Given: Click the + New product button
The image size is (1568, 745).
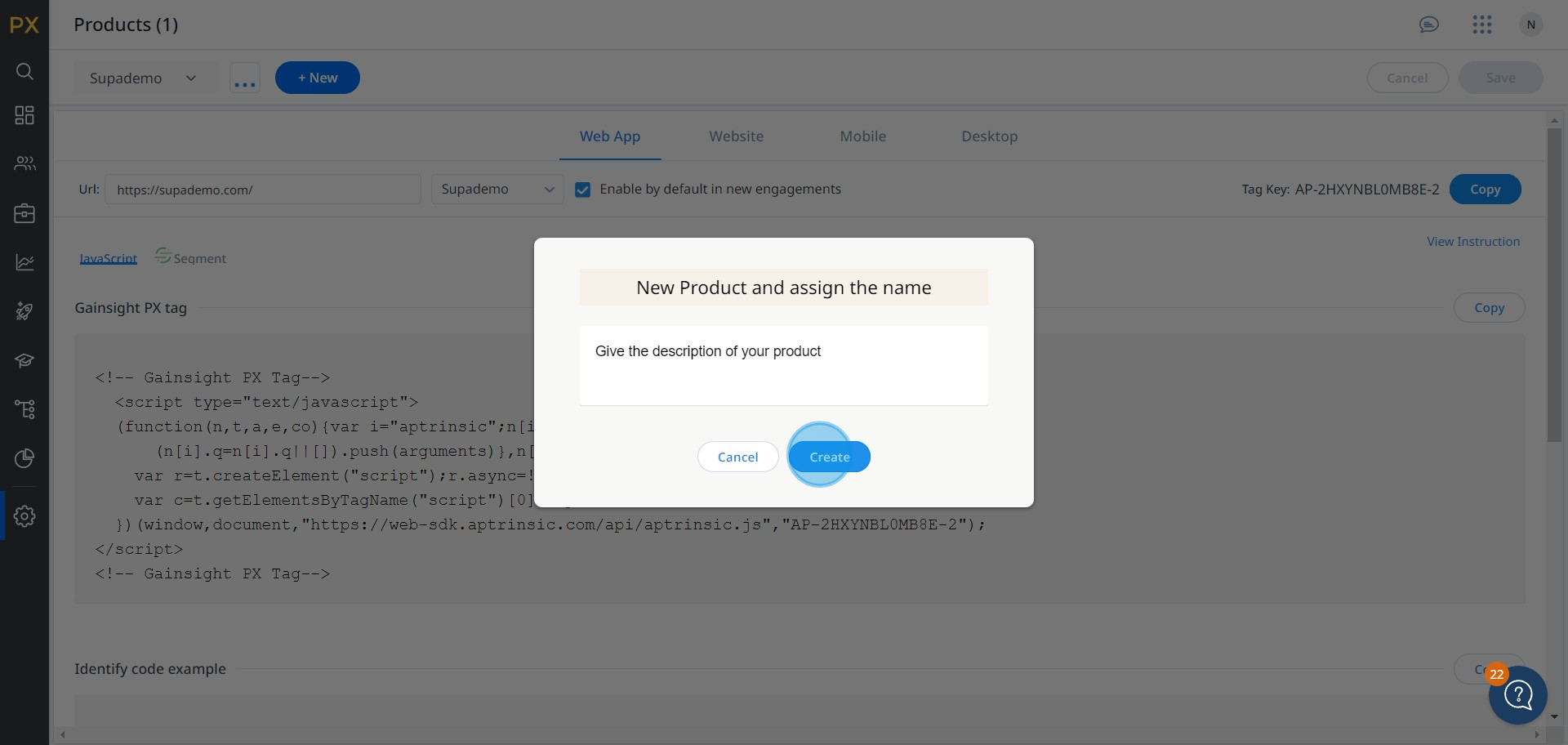Looking at the screenshot, I should click(x=318, y=78).
